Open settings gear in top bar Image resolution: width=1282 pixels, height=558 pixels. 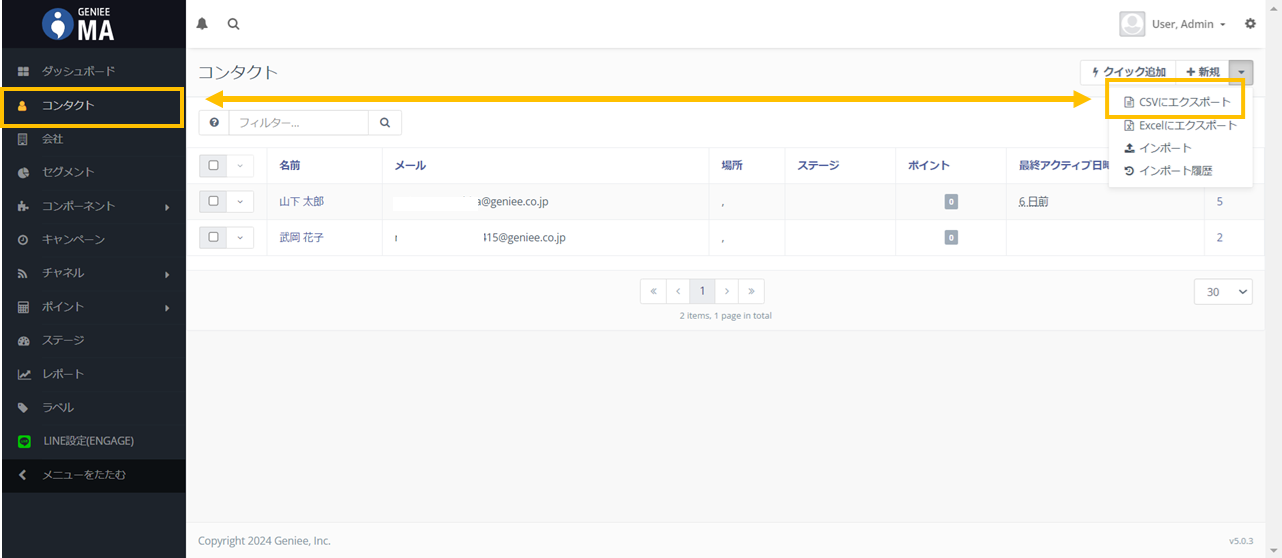(1250, 24)
